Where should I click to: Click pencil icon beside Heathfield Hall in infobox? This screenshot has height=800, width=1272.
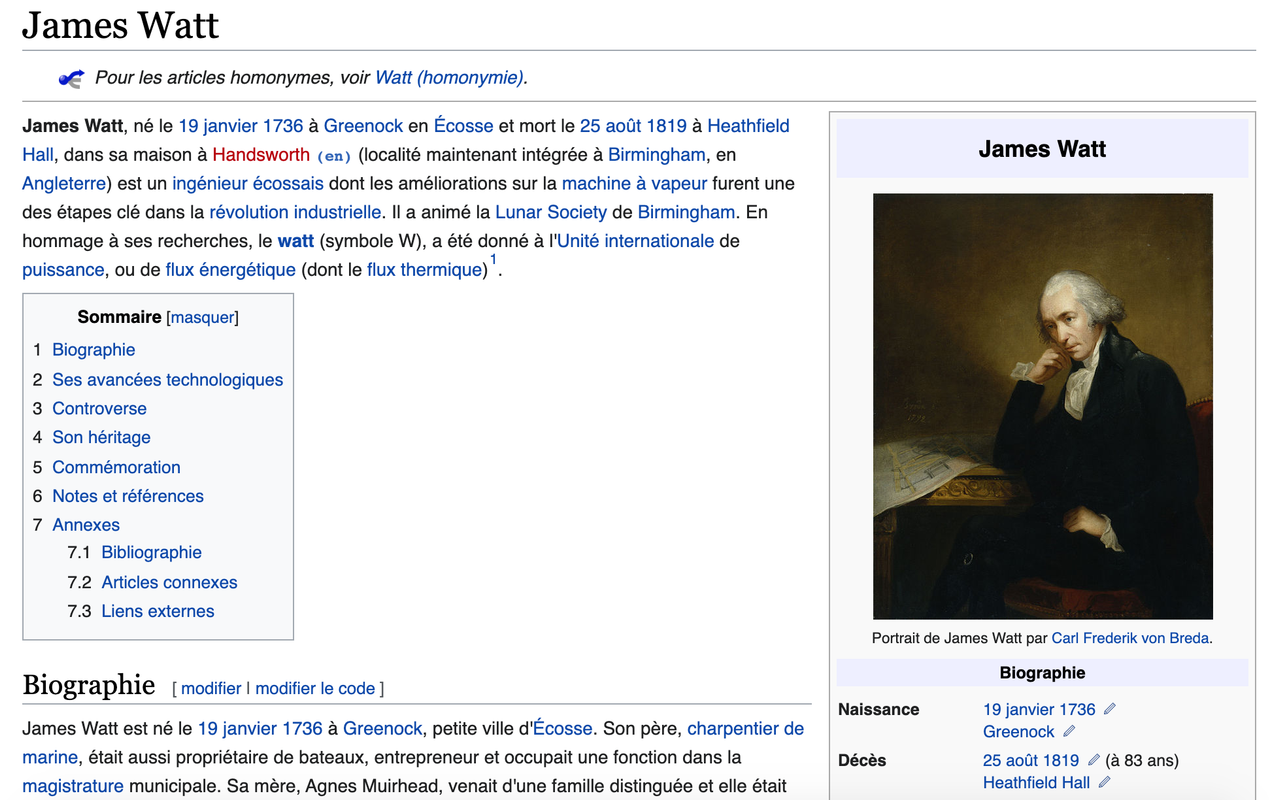[1104, 782]
